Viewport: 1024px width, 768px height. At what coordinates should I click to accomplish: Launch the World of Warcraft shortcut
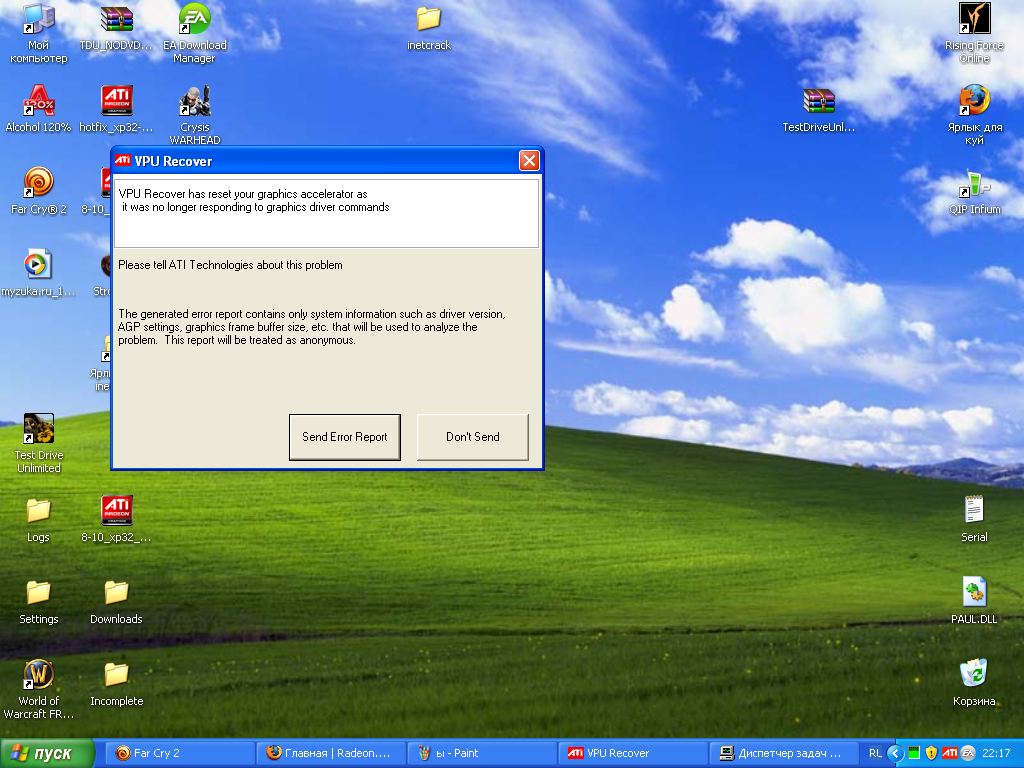pos(39,689)
